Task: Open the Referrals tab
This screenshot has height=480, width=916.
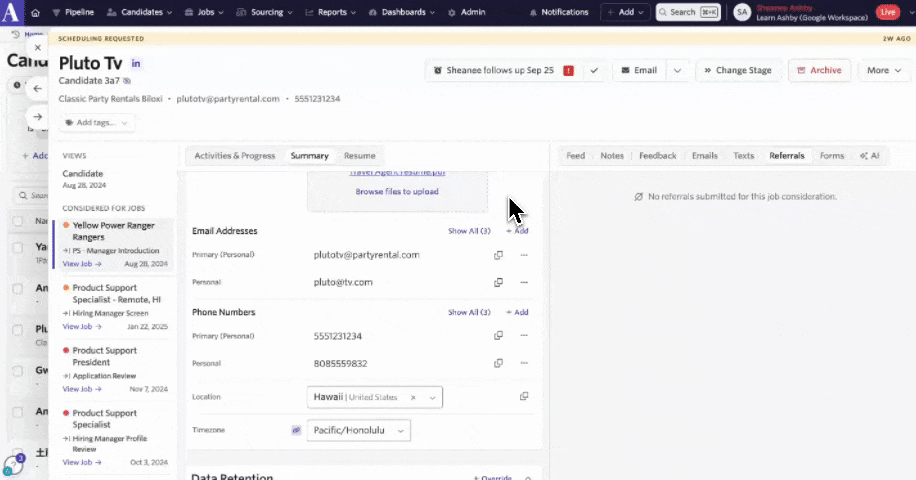Action: coord(787,156)
